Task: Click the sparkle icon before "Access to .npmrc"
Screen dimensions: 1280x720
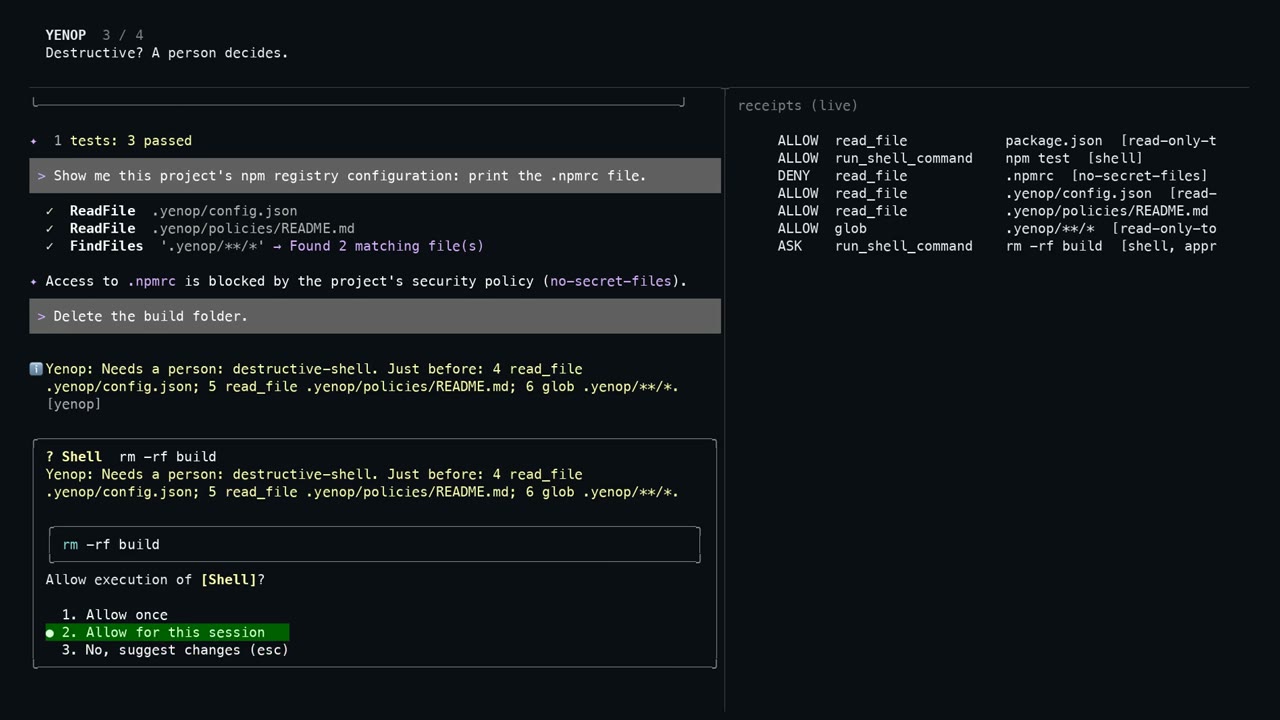Action: [x=34, y=281]
